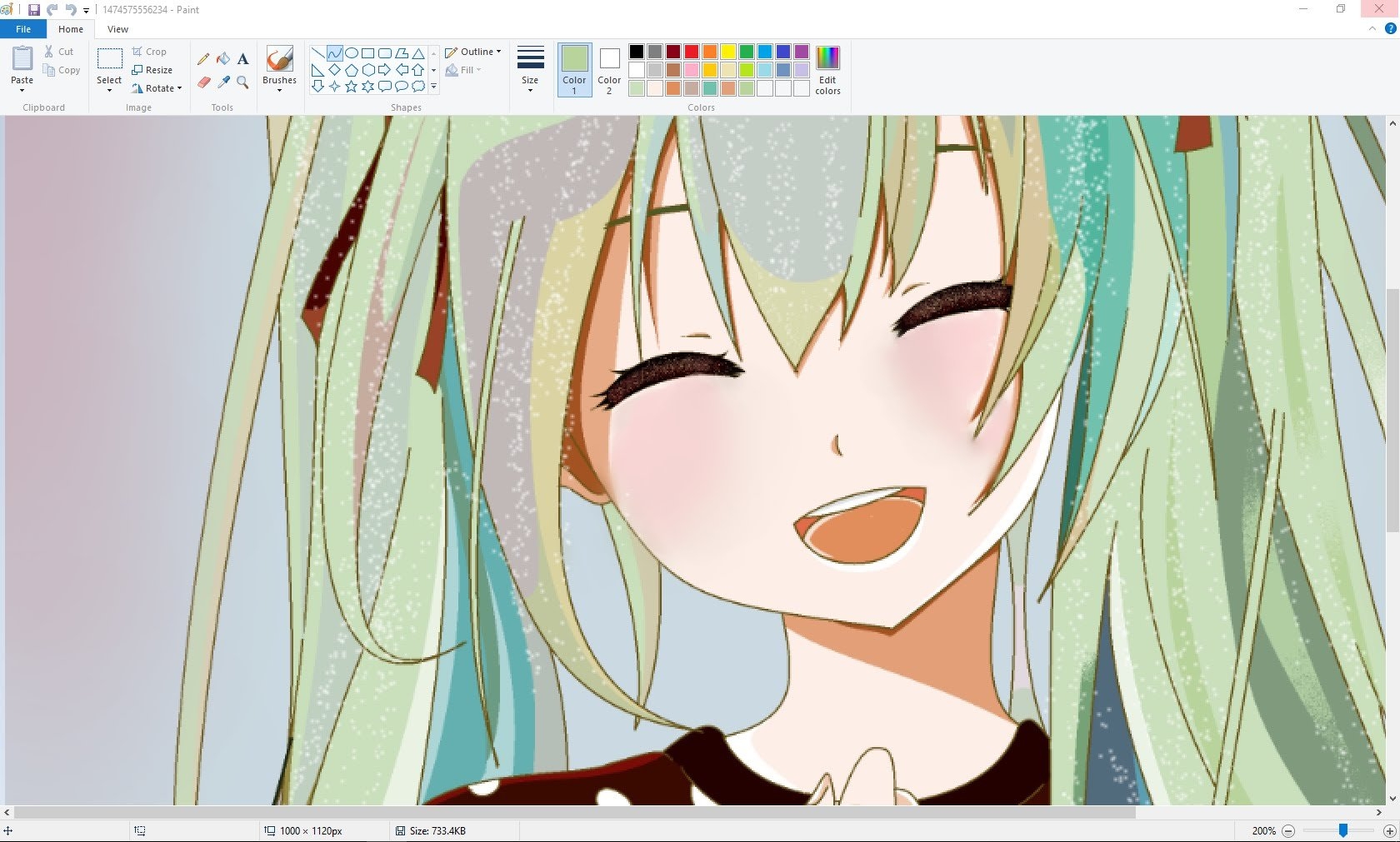Open the File menu

[23, 29]
